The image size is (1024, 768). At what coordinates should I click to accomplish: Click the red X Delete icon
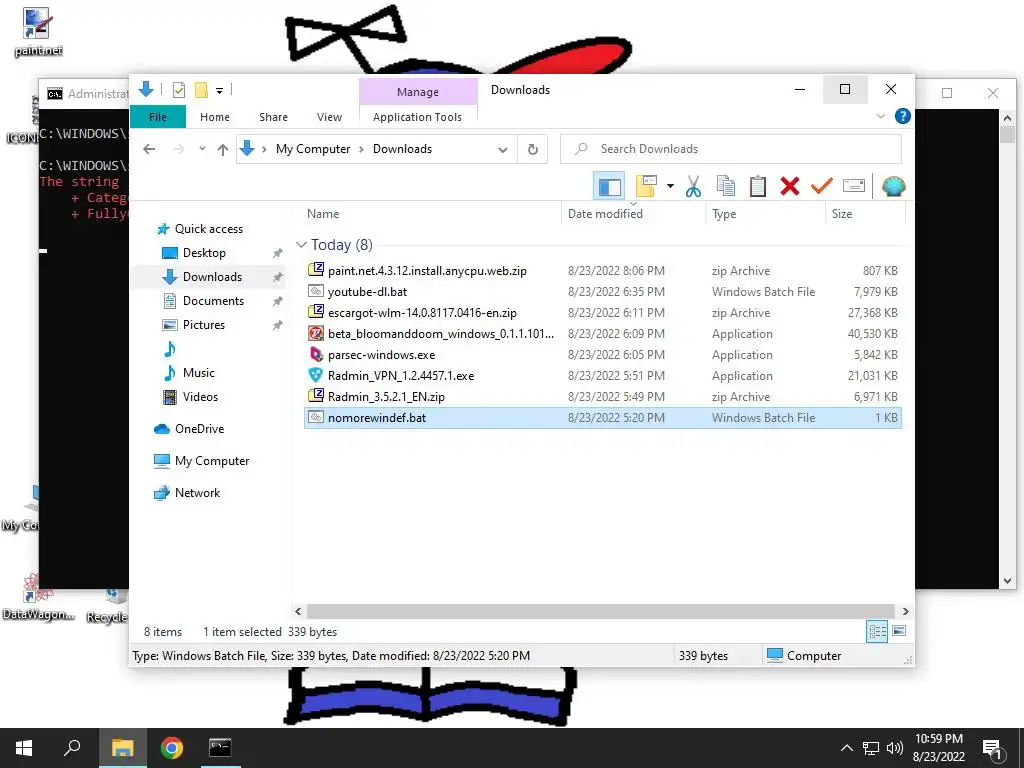[x=790, y=187]
